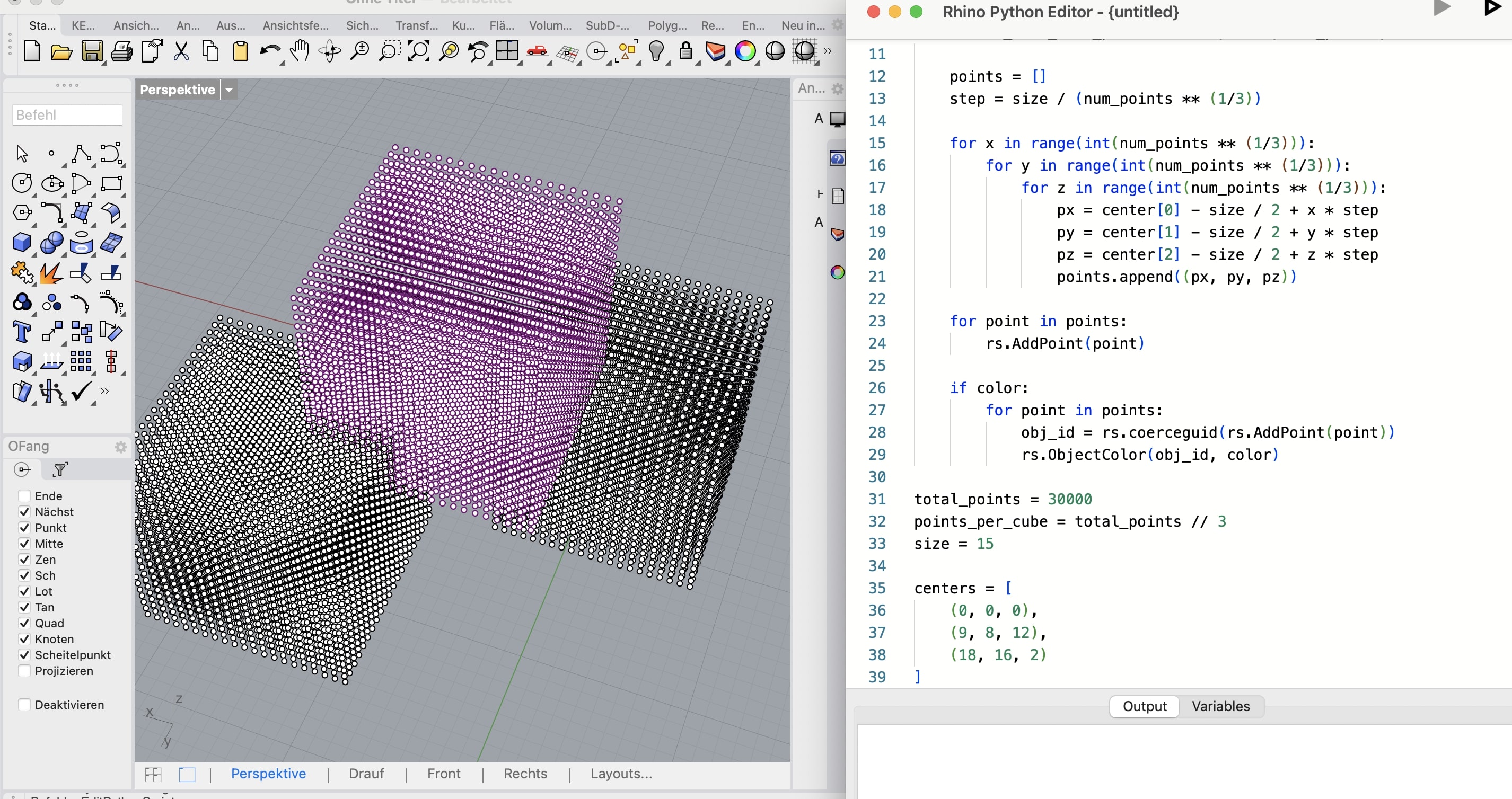The width and height of the screenshot is (1512, 799).
Task: Expand the hidden toolbar icons chevron
Action: click(828, 51)
